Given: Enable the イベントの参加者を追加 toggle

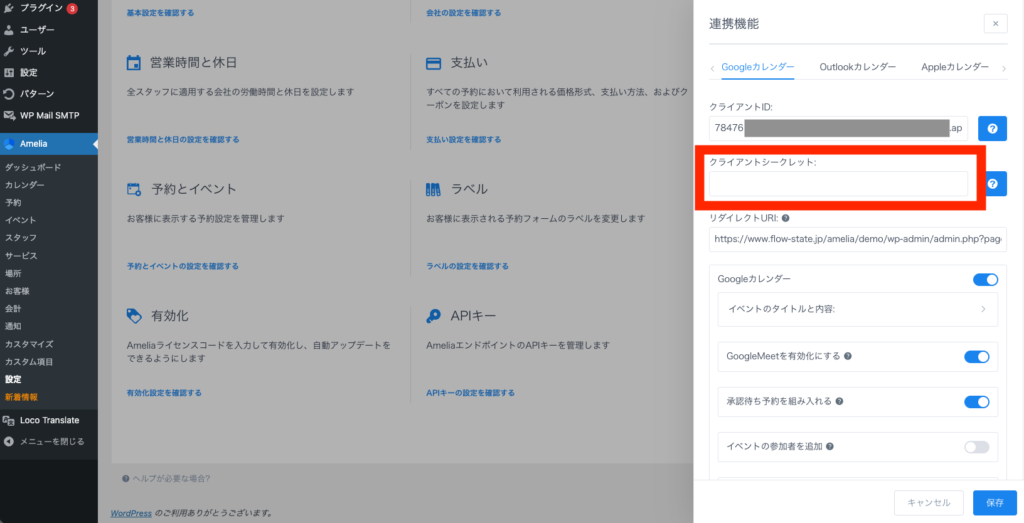Looking at the screenshot, I should [976, 447].
